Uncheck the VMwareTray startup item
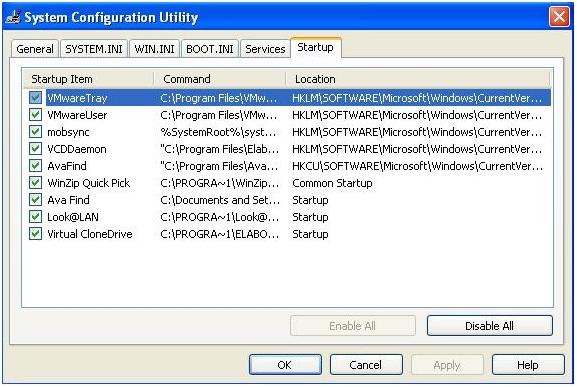Screen dimensions: 577x387 [35, 97]
